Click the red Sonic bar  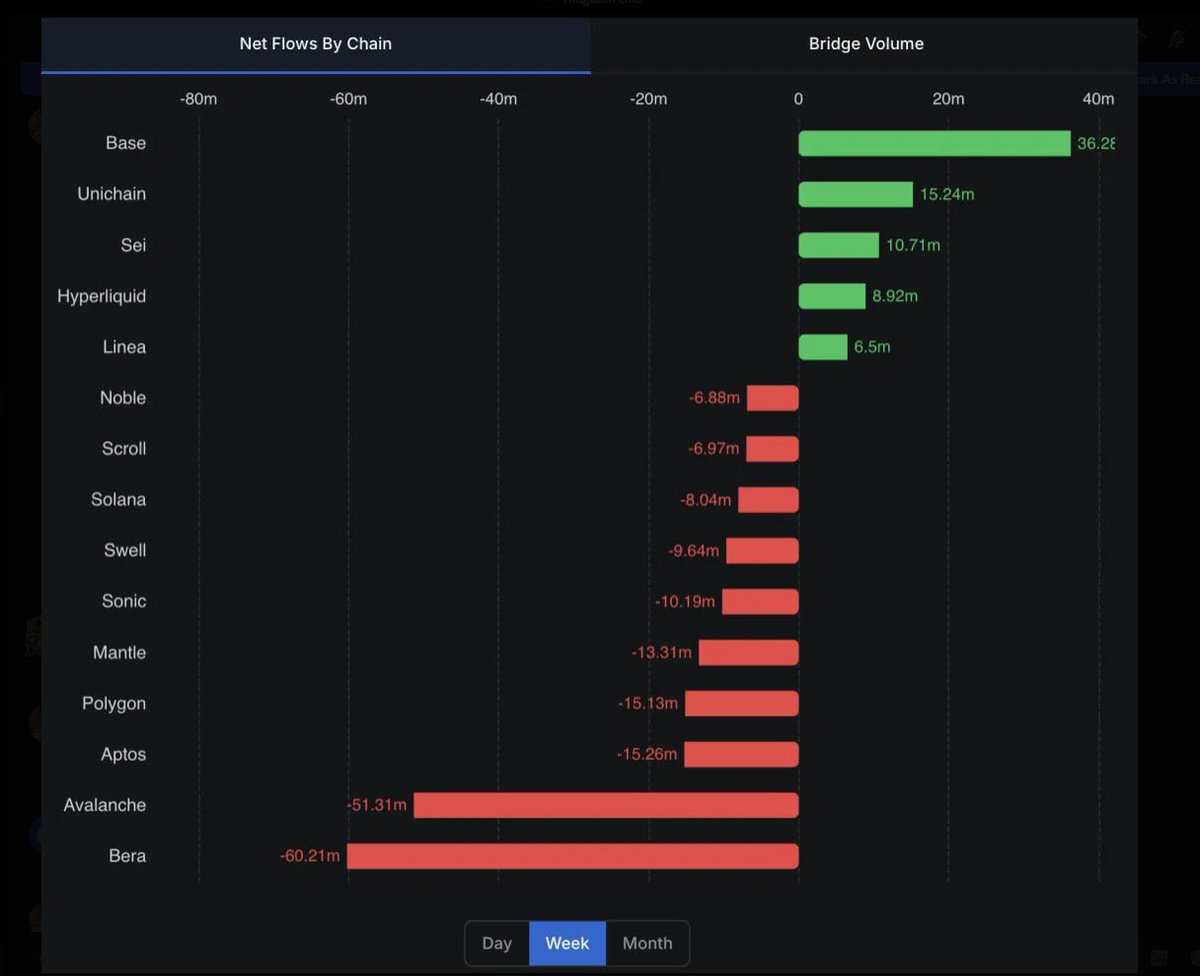click(x=760, y=602)
